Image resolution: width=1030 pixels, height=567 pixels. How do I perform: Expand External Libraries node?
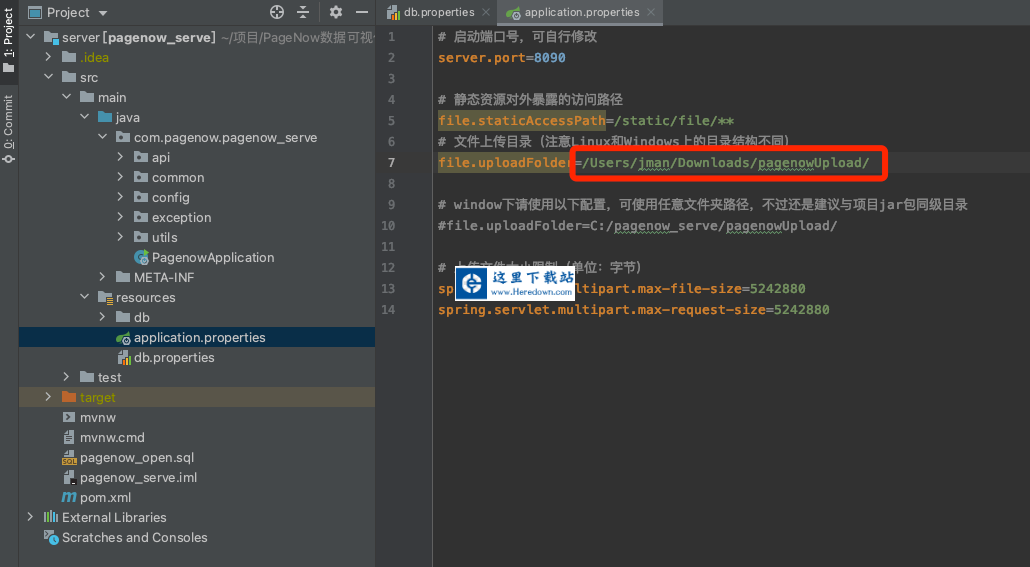[31, 517]
